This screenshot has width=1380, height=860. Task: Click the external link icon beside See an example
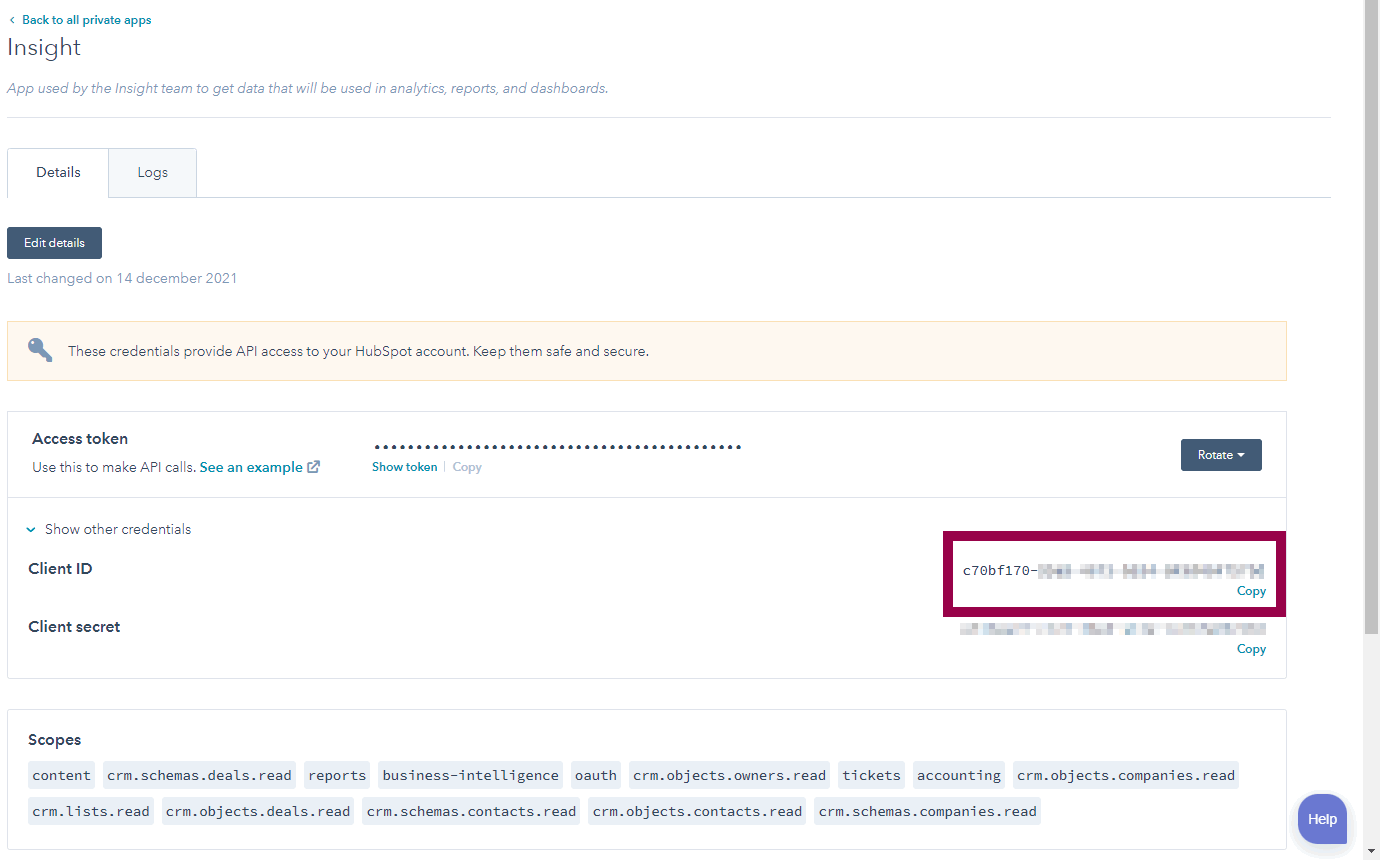pyautogui.click(x=313, y=466)
